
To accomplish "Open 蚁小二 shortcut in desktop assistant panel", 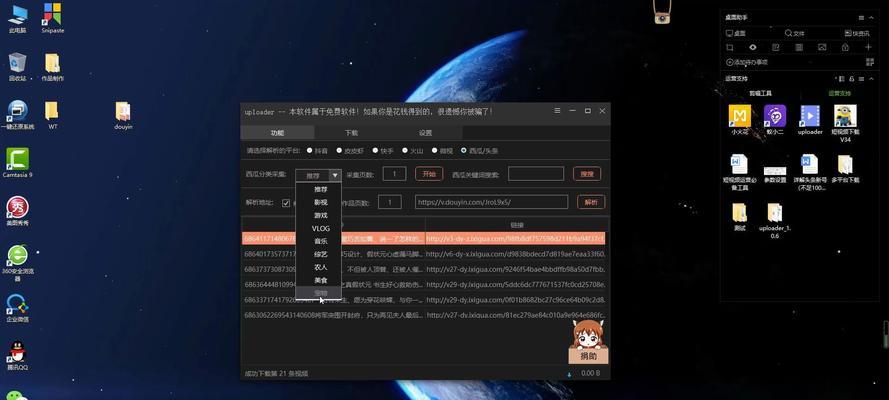I will tap(775, 120).
